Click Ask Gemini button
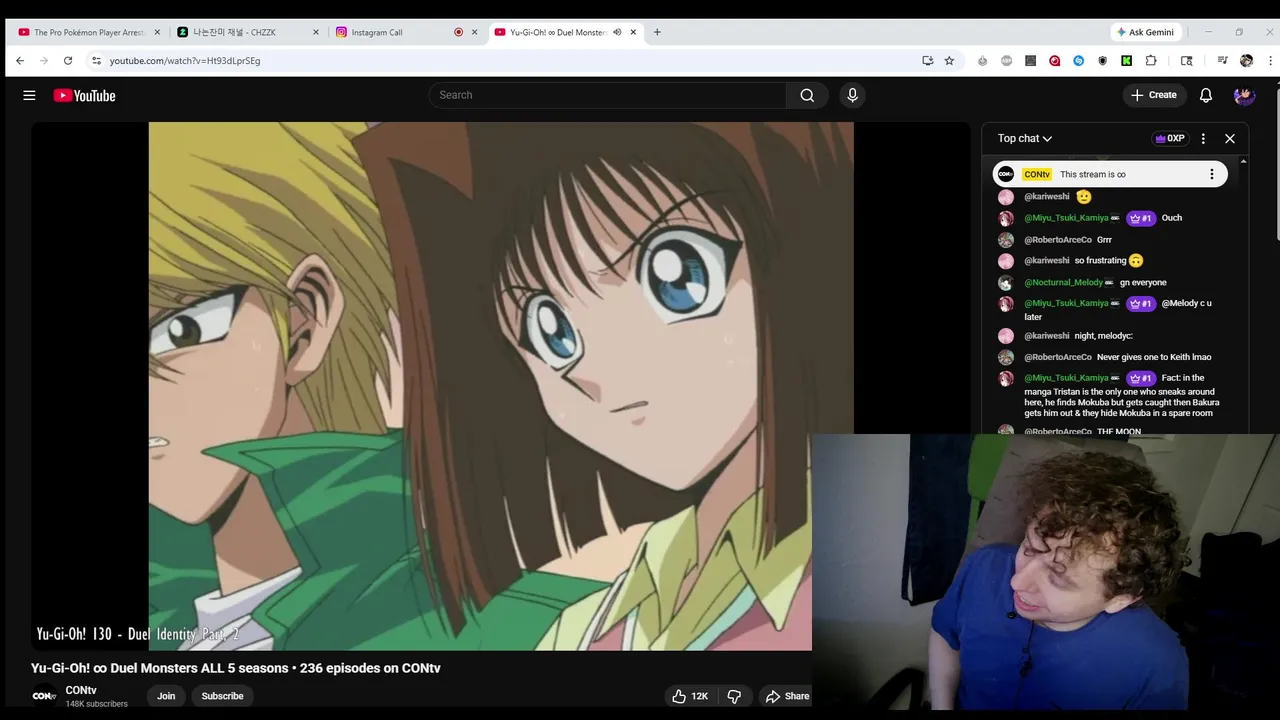 click(1146, 32)
